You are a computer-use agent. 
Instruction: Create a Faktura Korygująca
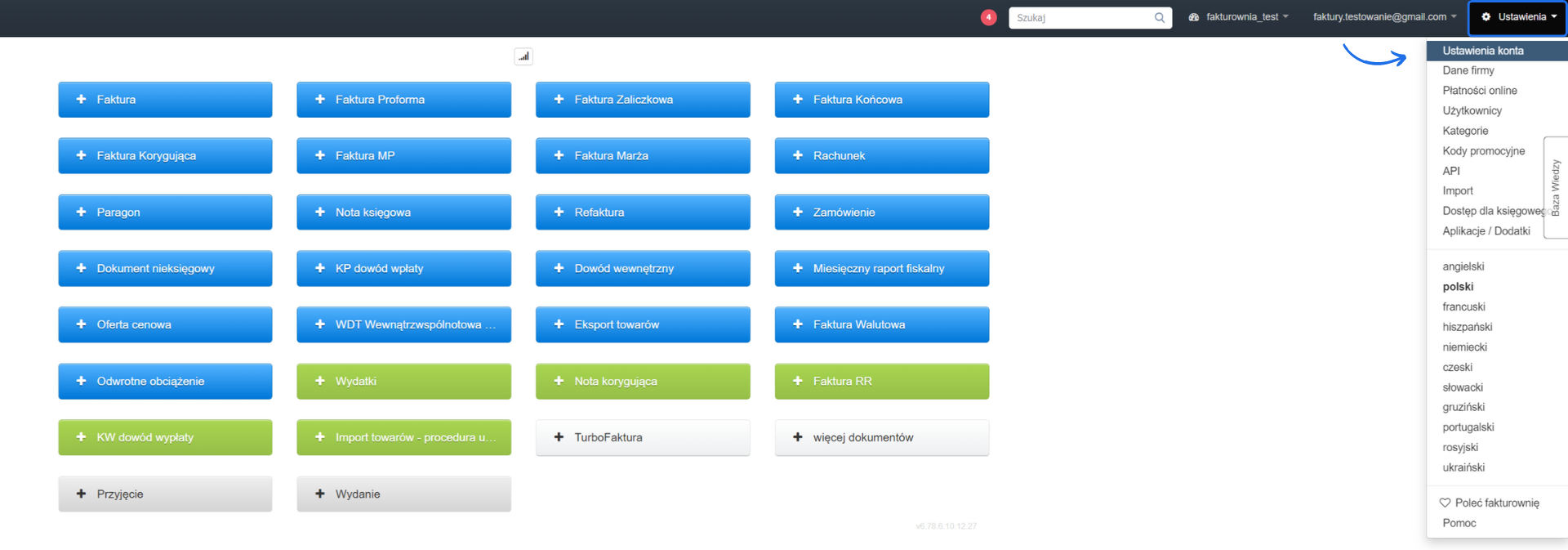tap(165, 155)
